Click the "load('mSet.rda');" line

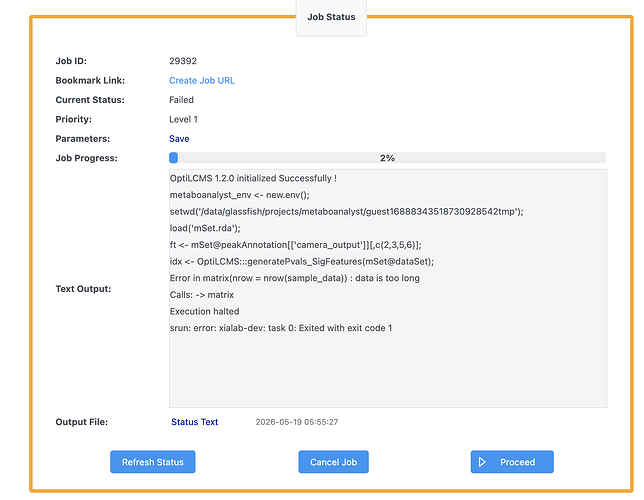[205, 228]
